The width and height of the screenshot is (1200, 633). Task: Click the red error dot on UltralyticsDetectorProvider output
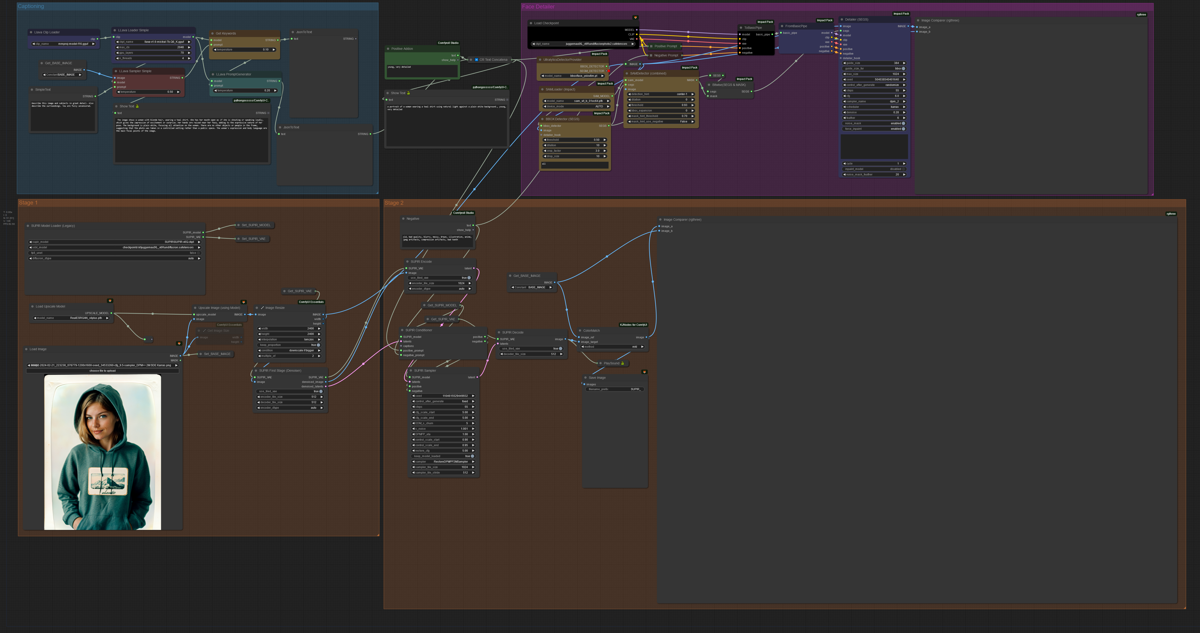(x=608, y=70)
